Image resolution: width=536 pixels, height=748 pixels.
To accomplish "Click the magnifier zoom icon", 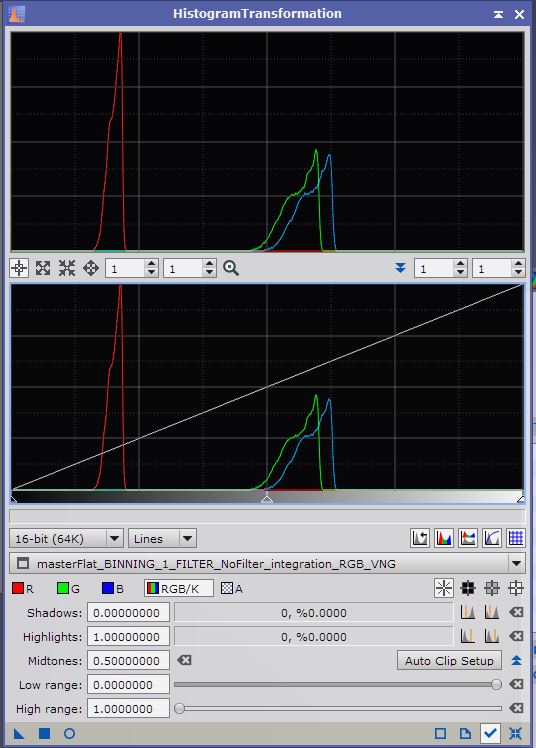I will click(231, 268).
